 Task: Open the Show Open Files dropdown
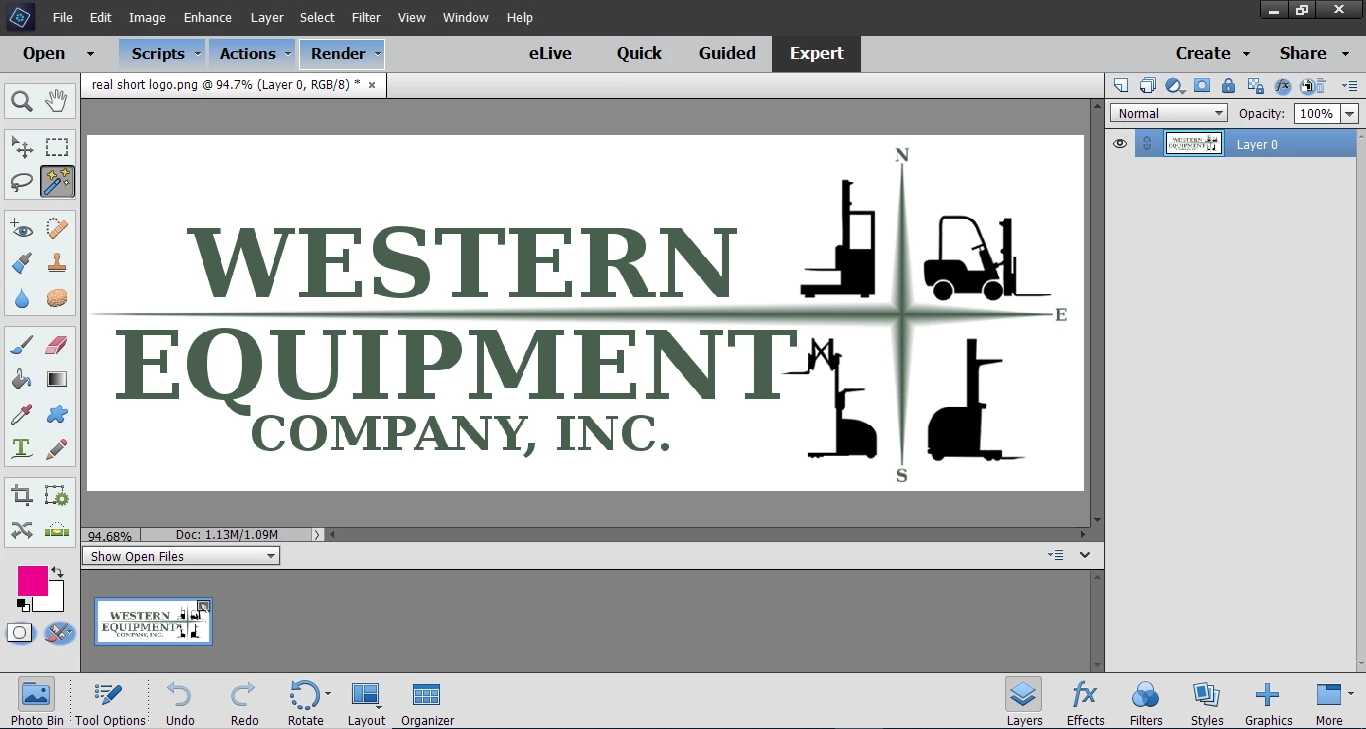coord(181,556)
